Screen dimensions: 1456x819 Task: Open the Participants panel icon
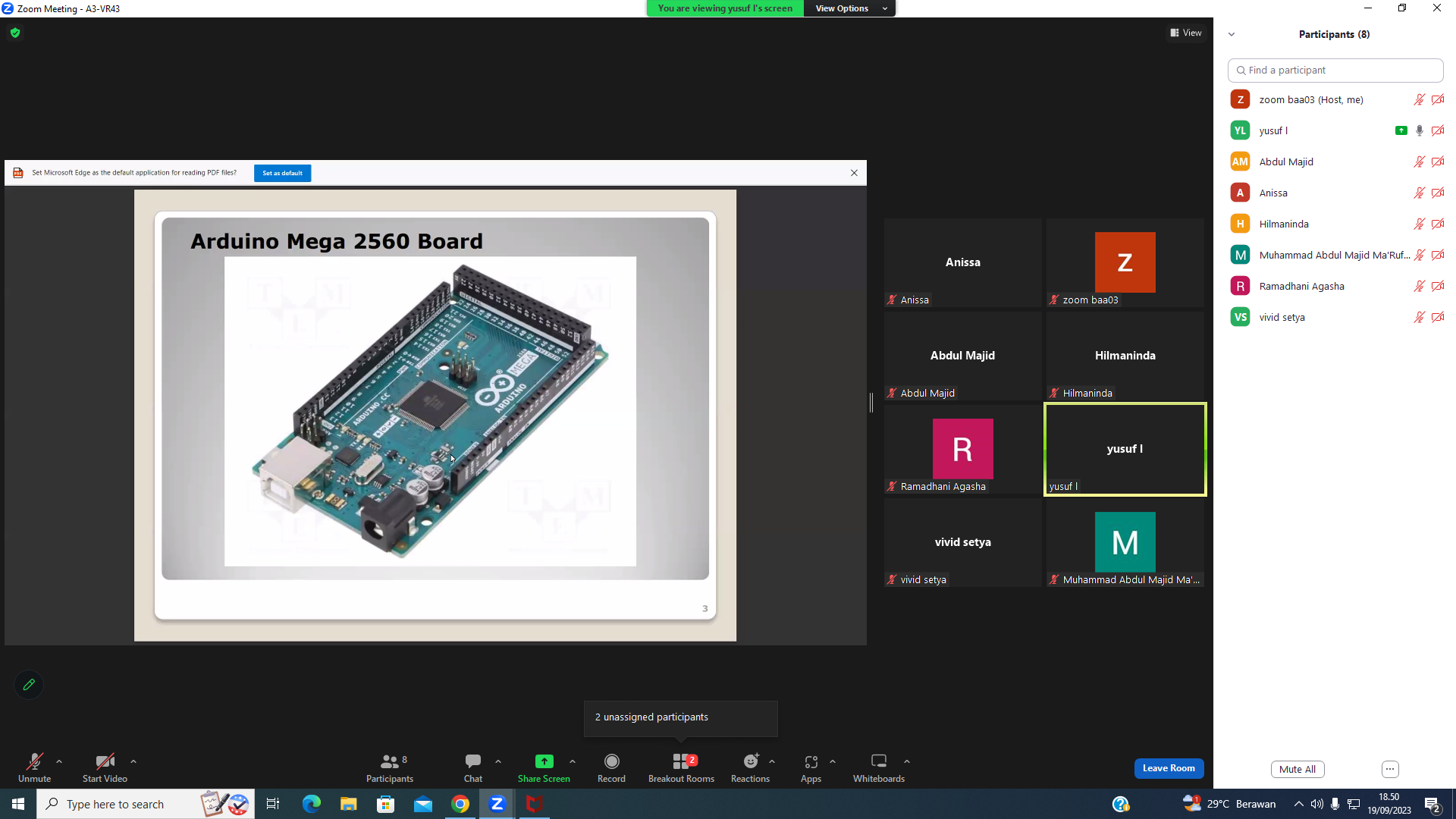[390, 761]
